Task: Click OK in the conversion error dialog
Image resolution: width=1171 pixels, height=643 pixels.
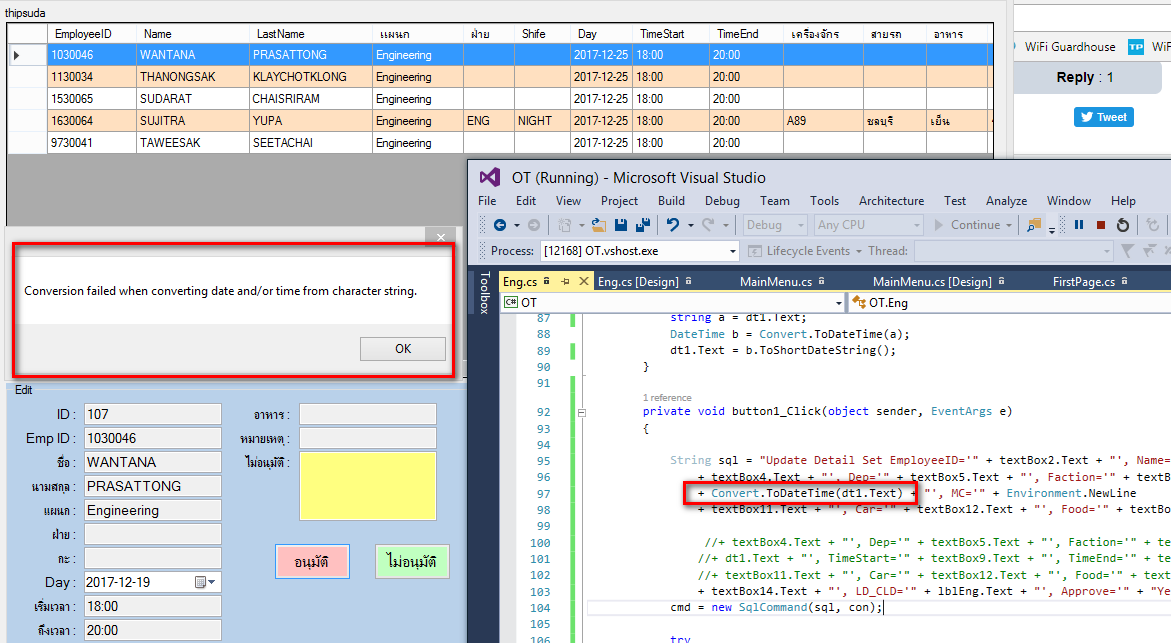Action: 403,349
